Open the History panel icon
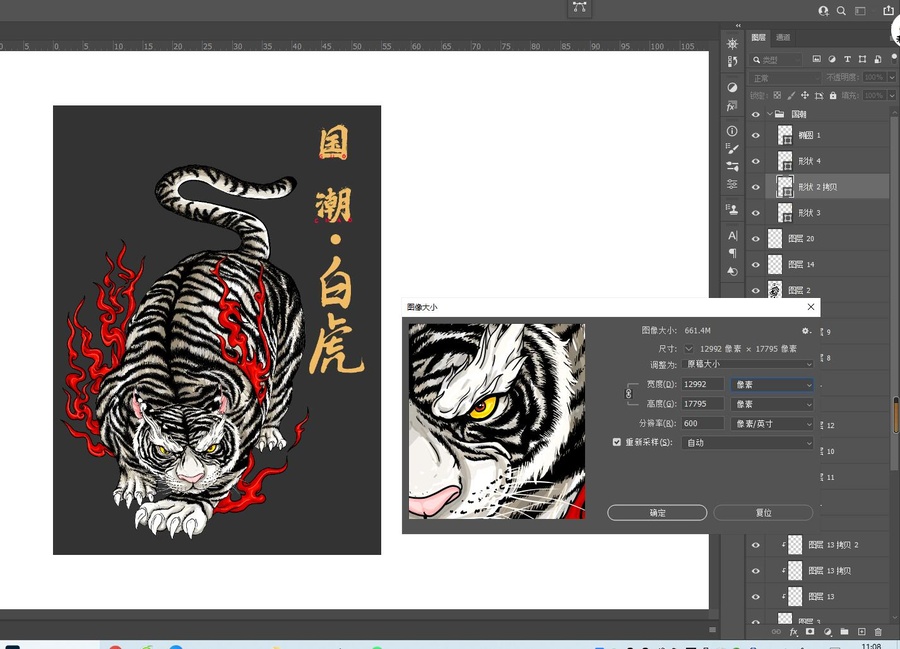 tap(732, 61)
